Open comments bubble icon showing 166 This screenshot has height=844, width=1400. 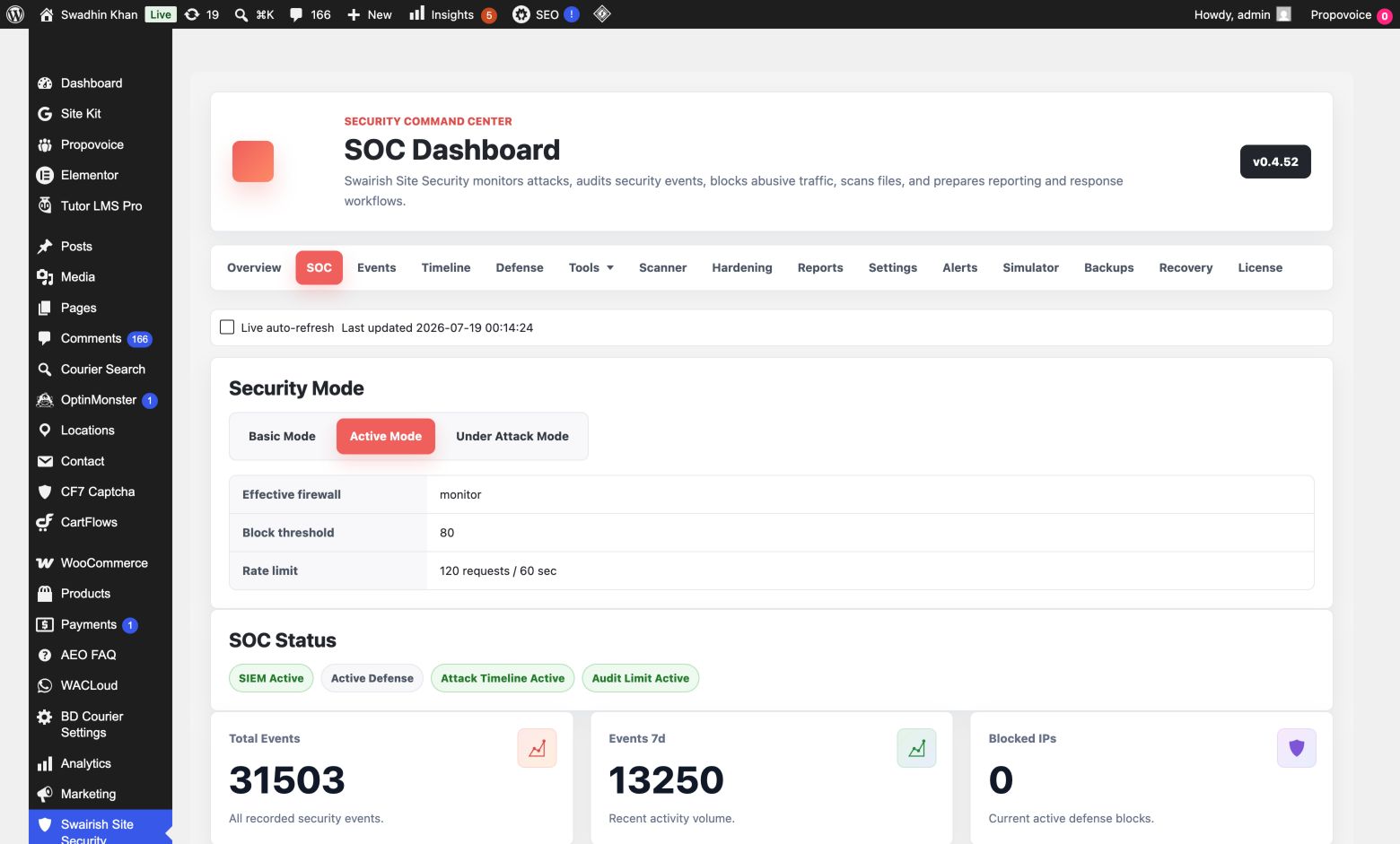296,14
